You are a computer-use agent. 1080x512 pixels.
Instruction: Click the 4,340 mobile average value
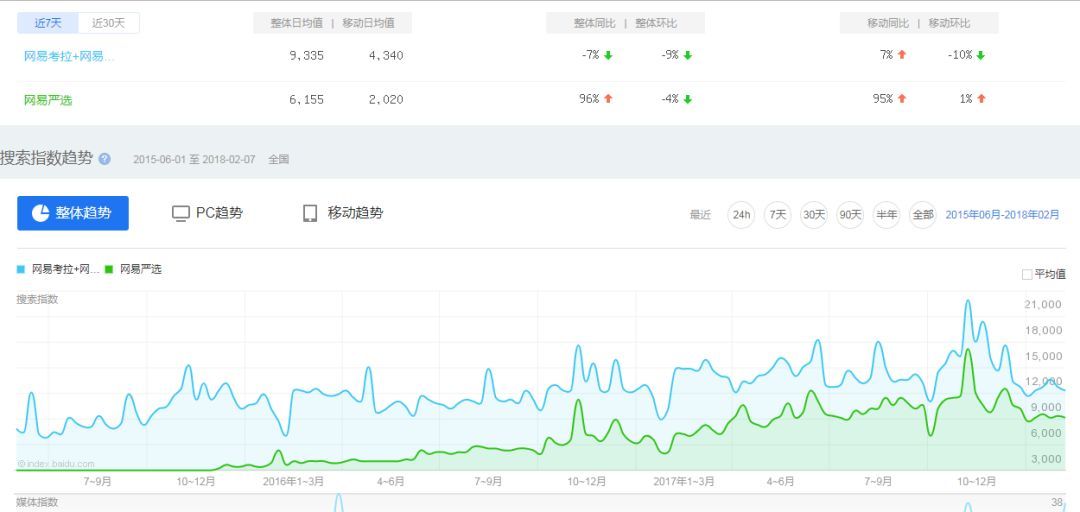(x=386, y=56)
